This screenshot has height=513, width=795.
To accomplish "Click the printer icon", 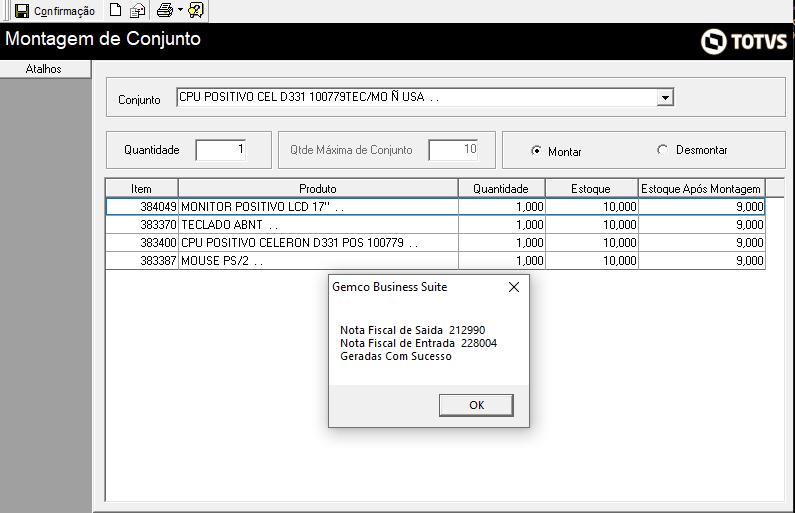I will pyautogui.click(x=165, y=10).
